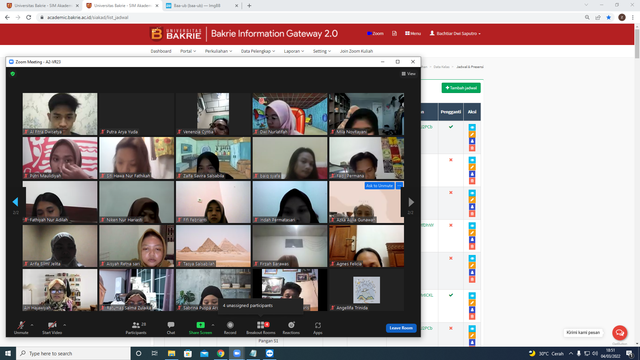
Task: Select Al Fitra Dwitatya's video tile
Action: pos(60,114)
